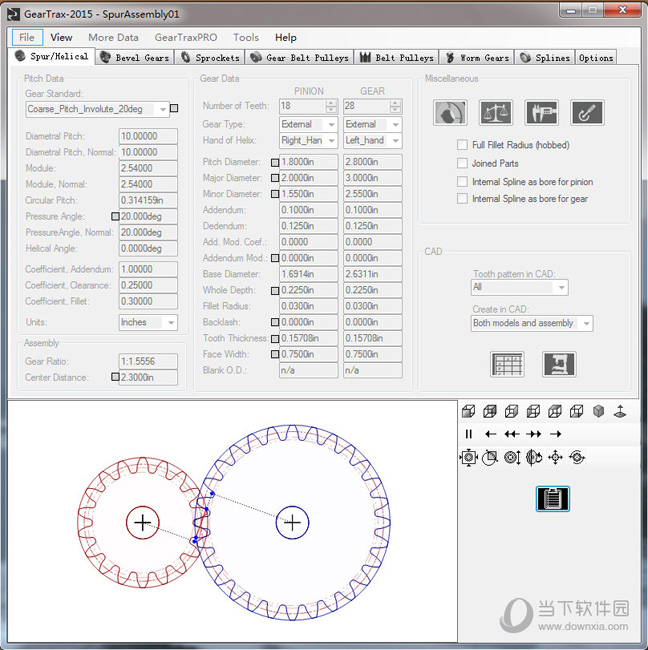This screenshot has height=650, width=648.
Task: Toggle the small box beside Face Width
Action: pos(274,354)
